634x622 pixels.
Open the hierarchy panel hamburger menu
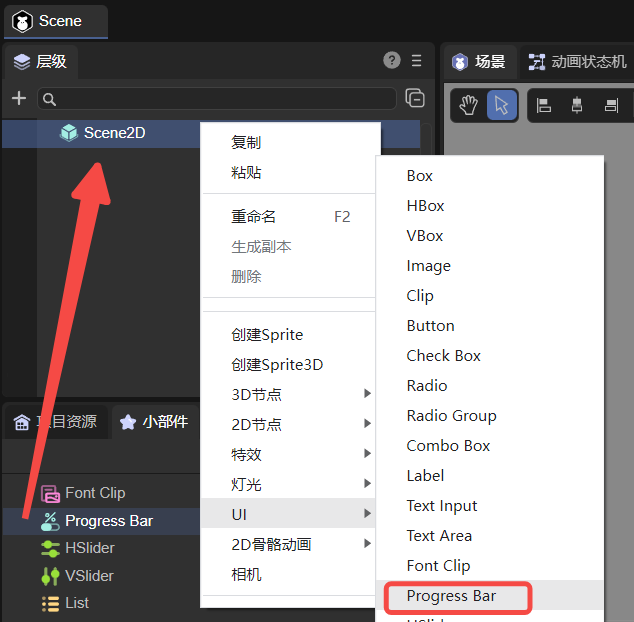point(417,60)
